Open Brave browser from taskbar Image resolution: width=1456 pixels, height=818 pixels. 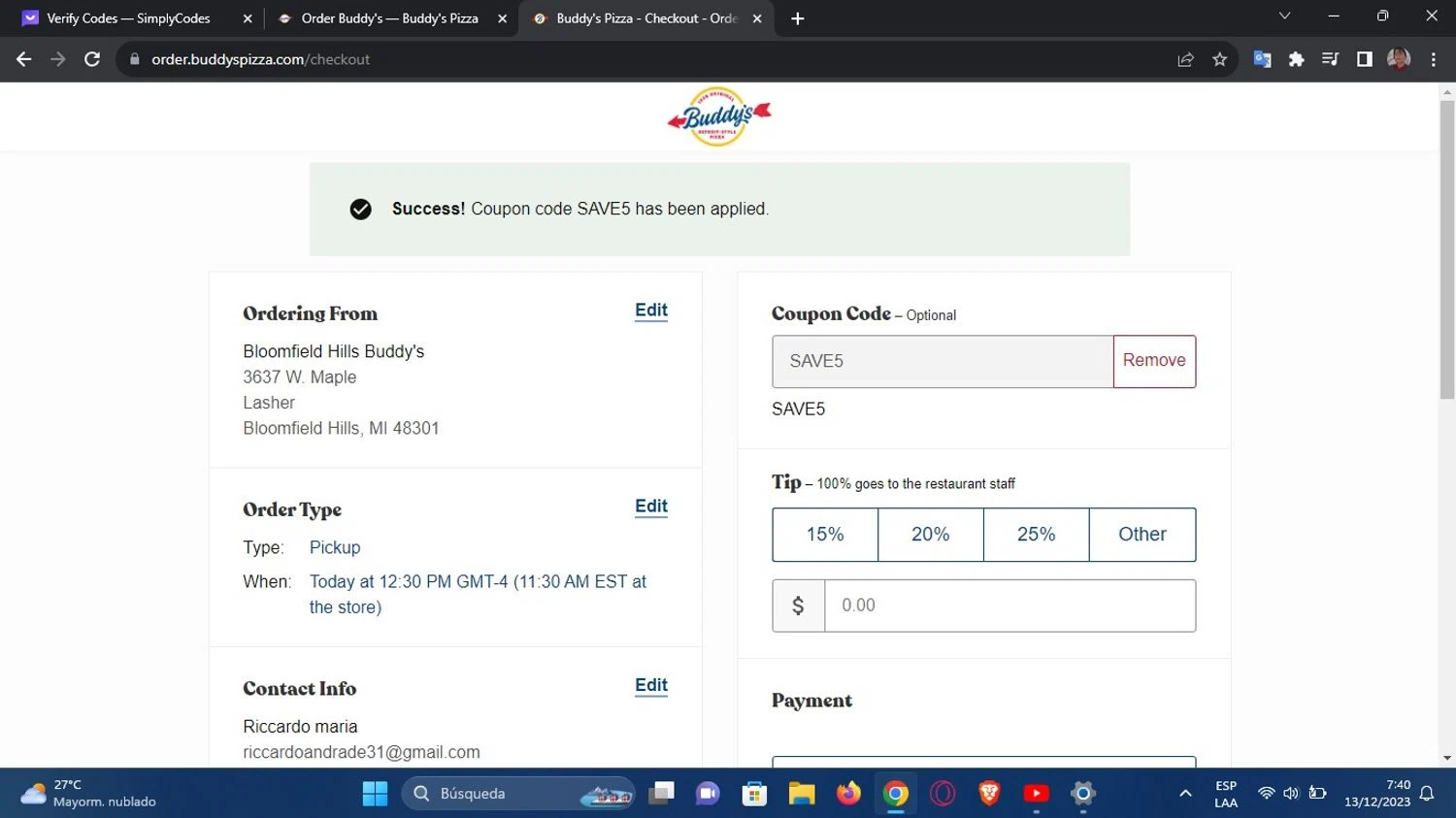point(989,794)
